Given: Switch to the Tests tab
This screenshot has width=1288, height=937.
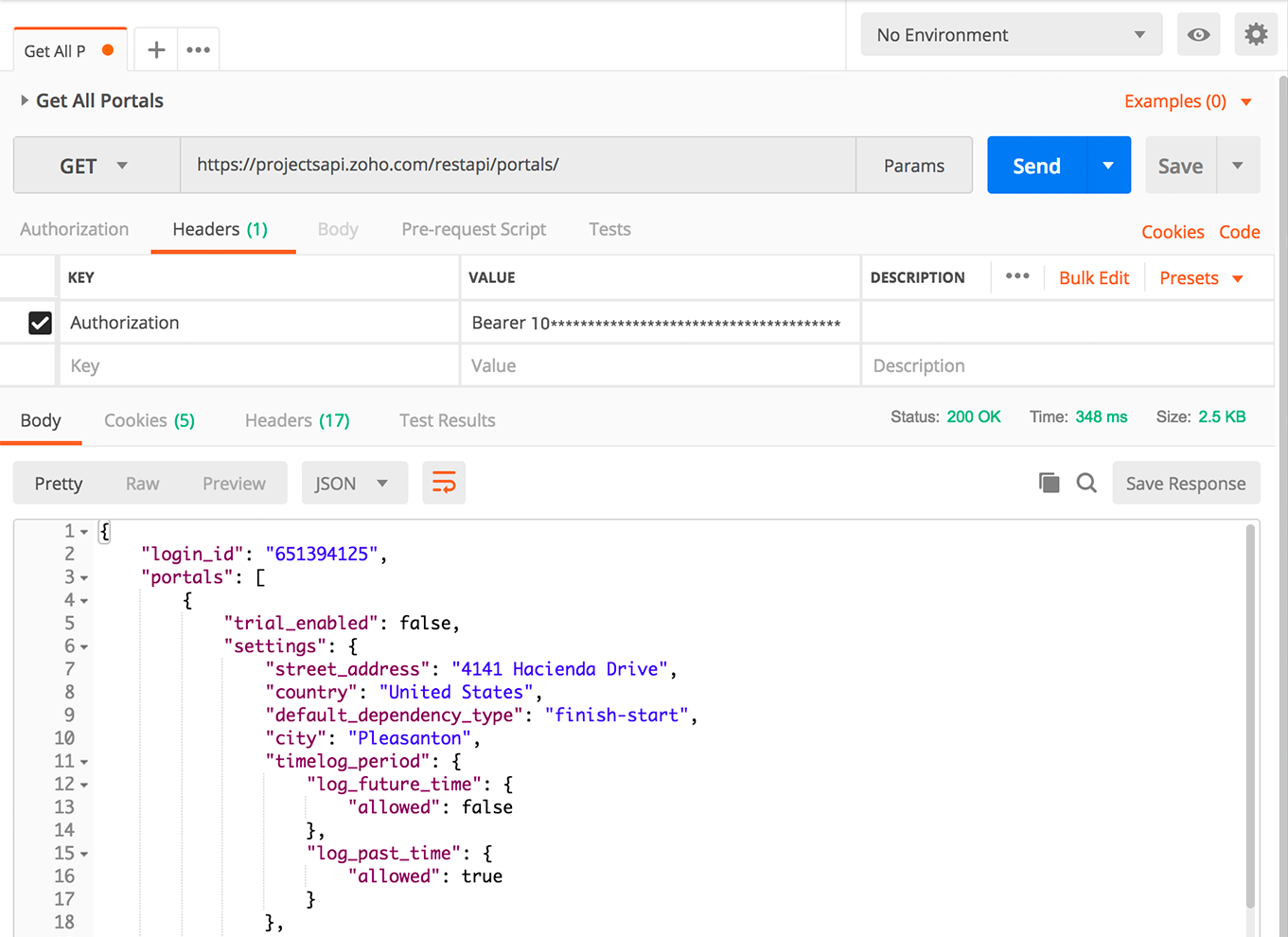Looking at the screenshot, I should (609, 229).
